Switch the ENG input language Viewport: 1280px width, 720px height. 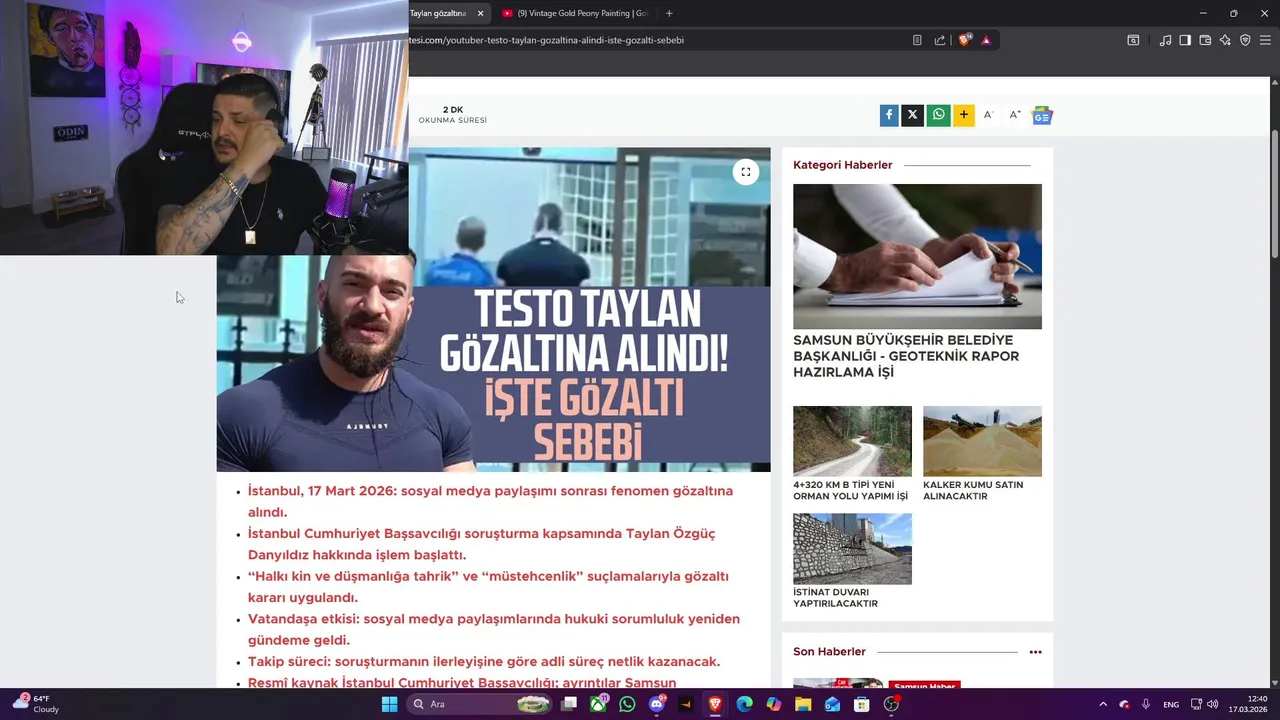(1171, 704)
